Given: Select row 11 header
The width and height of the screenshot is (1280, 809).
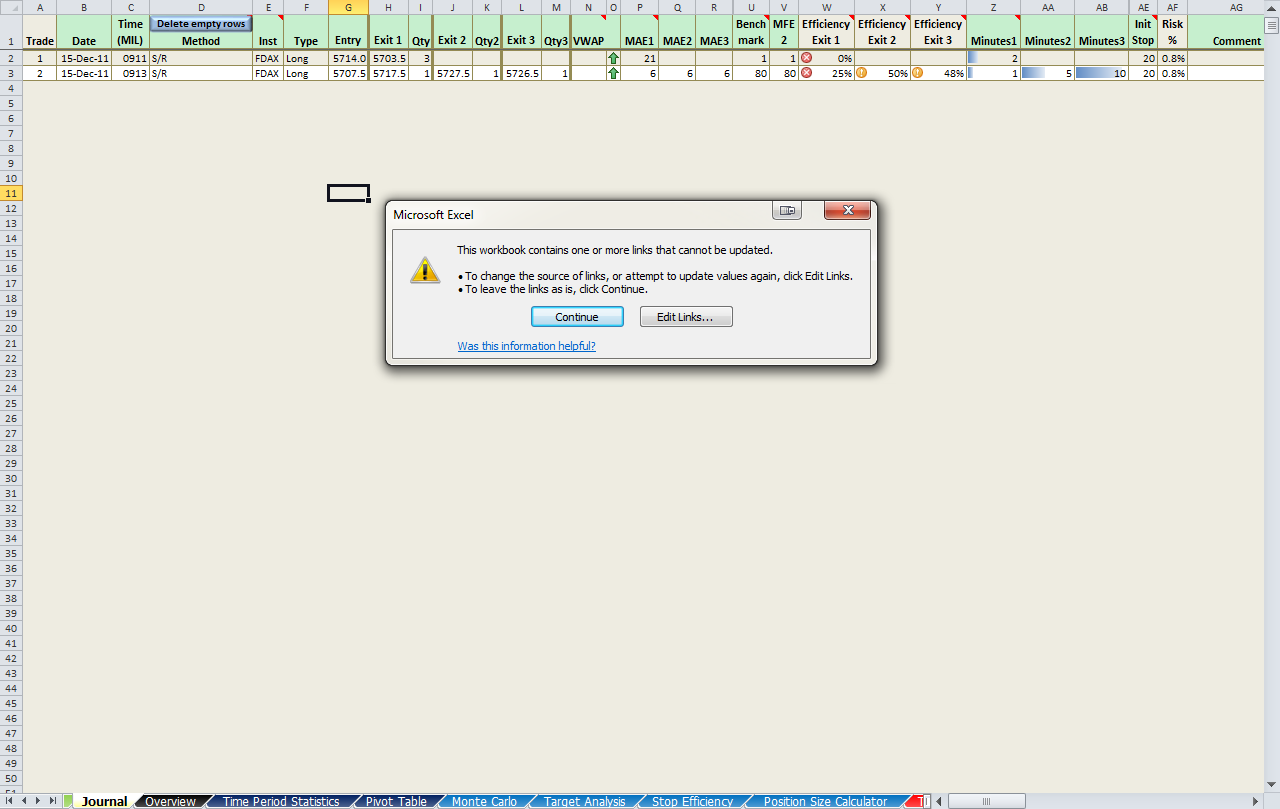Looking at the screenshot, I should coord(11,193).
